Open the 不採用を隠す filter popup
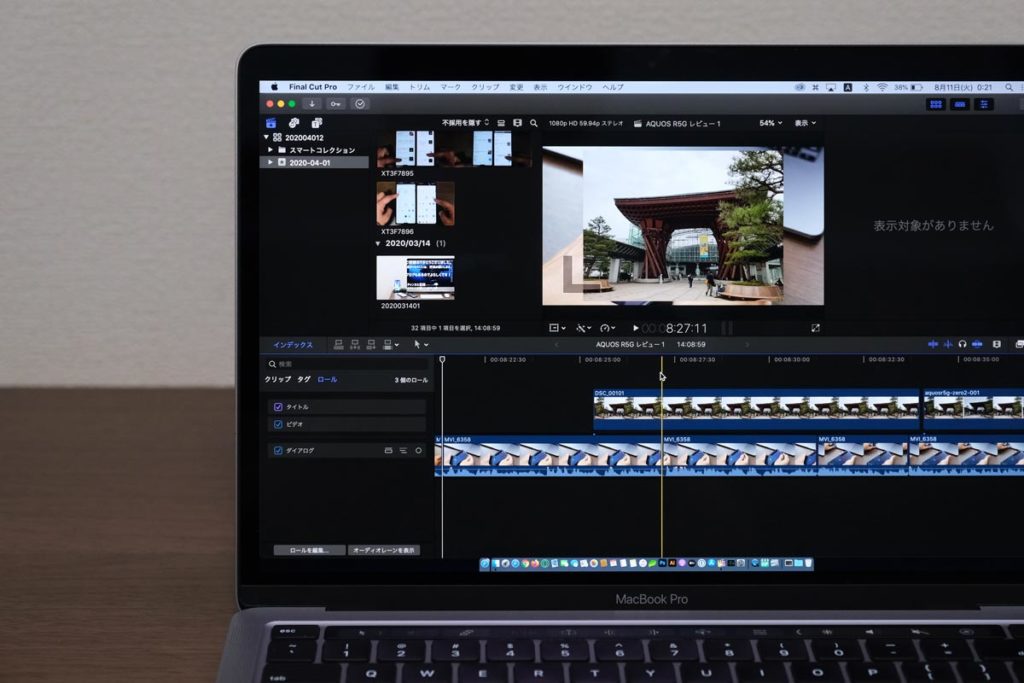This screenshot has width=1024, height=683. coord(465,123)
